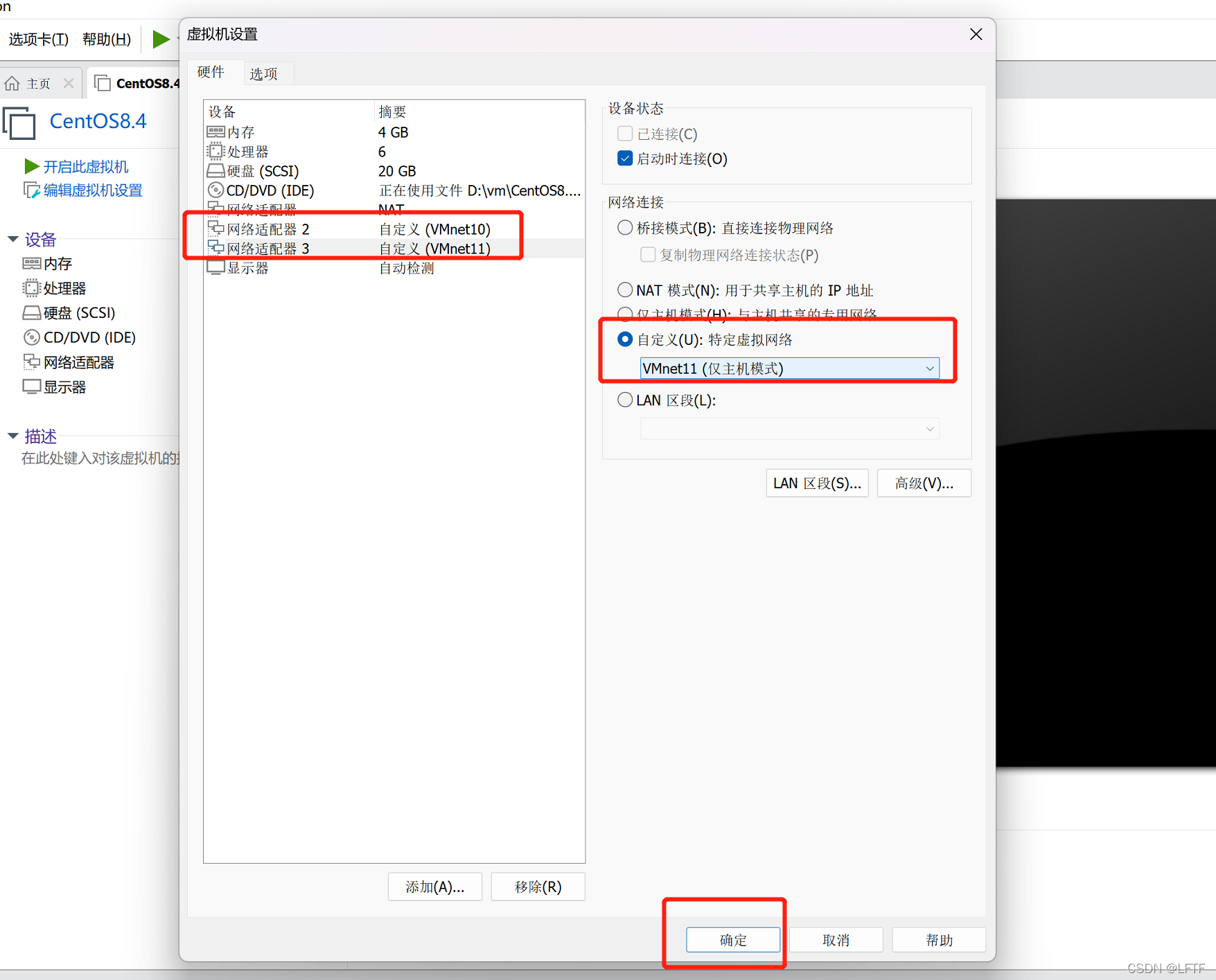Click the 帮助 button in the dialog
Screen dimensions: 1216x980
coord(939,940)
